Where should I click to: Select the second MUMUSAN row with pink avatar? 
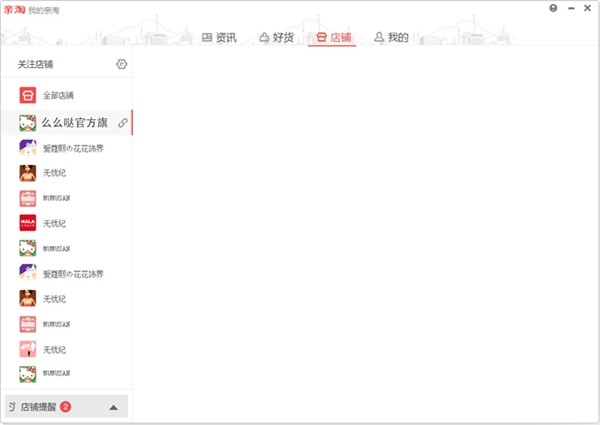[x=67, y=324]
